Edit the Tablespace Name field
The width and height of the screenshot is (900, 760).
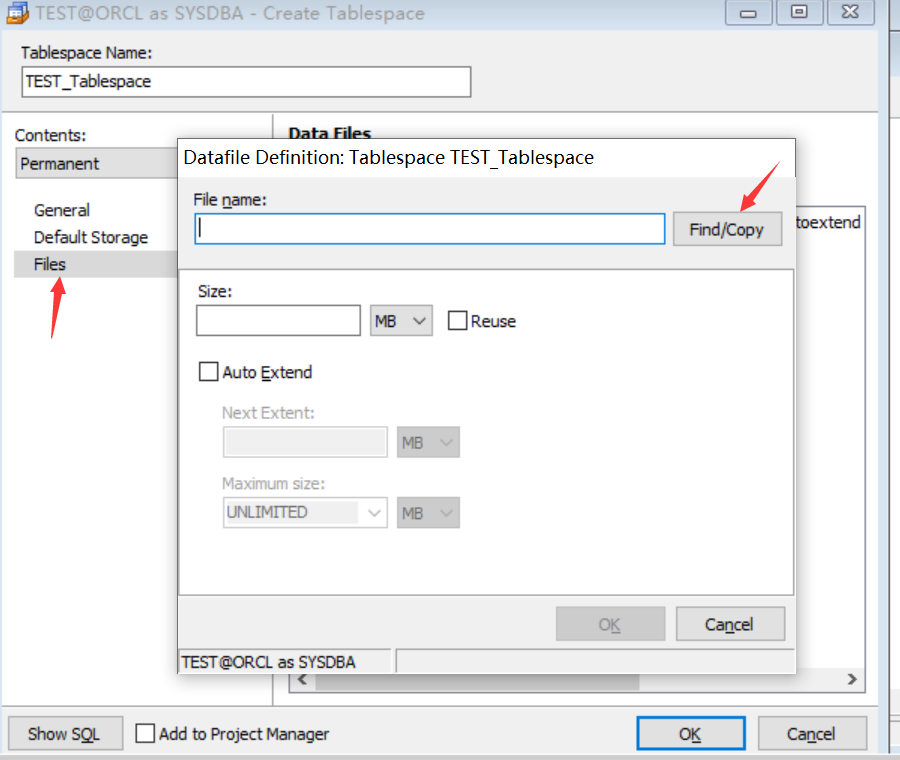tap(246, 82)
